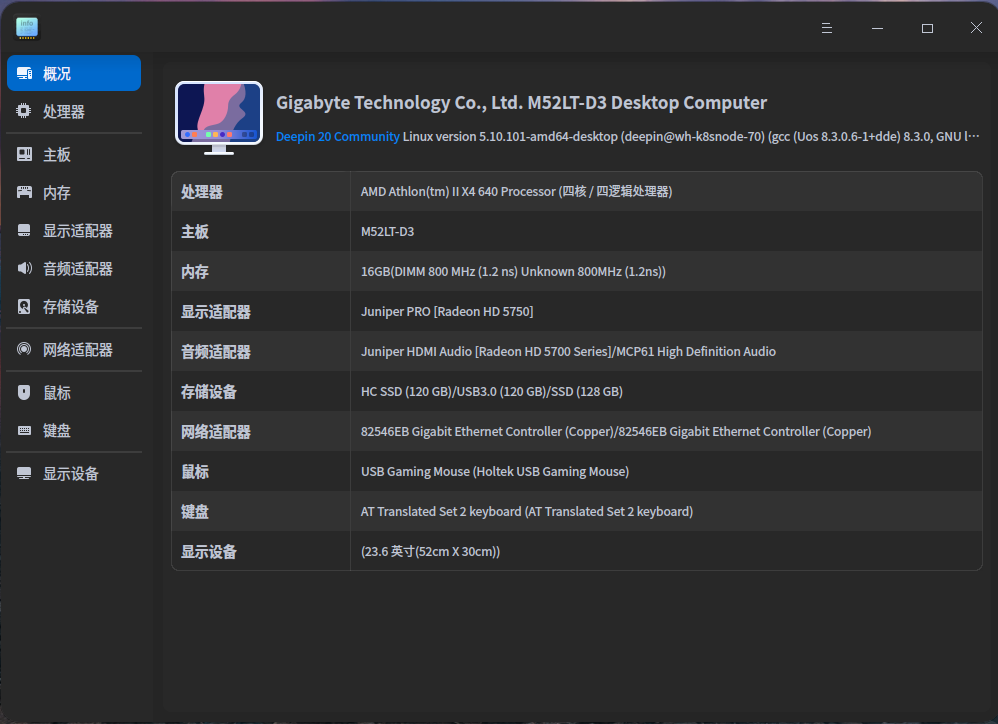Click the 内存 row label in table
Screen dimensions: 998x724
[195, 272]
